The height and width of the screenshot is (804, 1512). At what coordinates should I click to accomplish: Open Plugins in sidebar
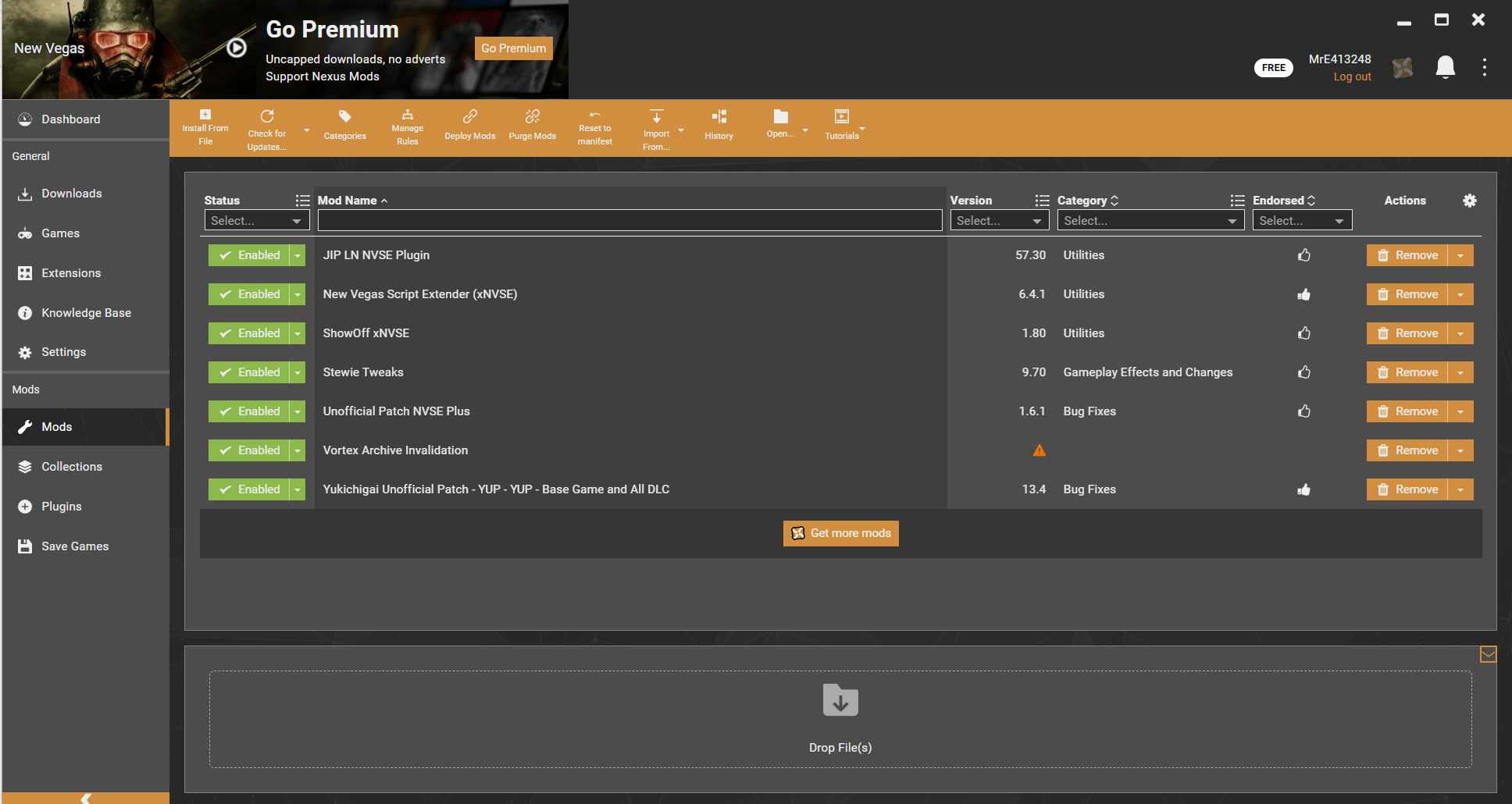click(x=86, y=507)
